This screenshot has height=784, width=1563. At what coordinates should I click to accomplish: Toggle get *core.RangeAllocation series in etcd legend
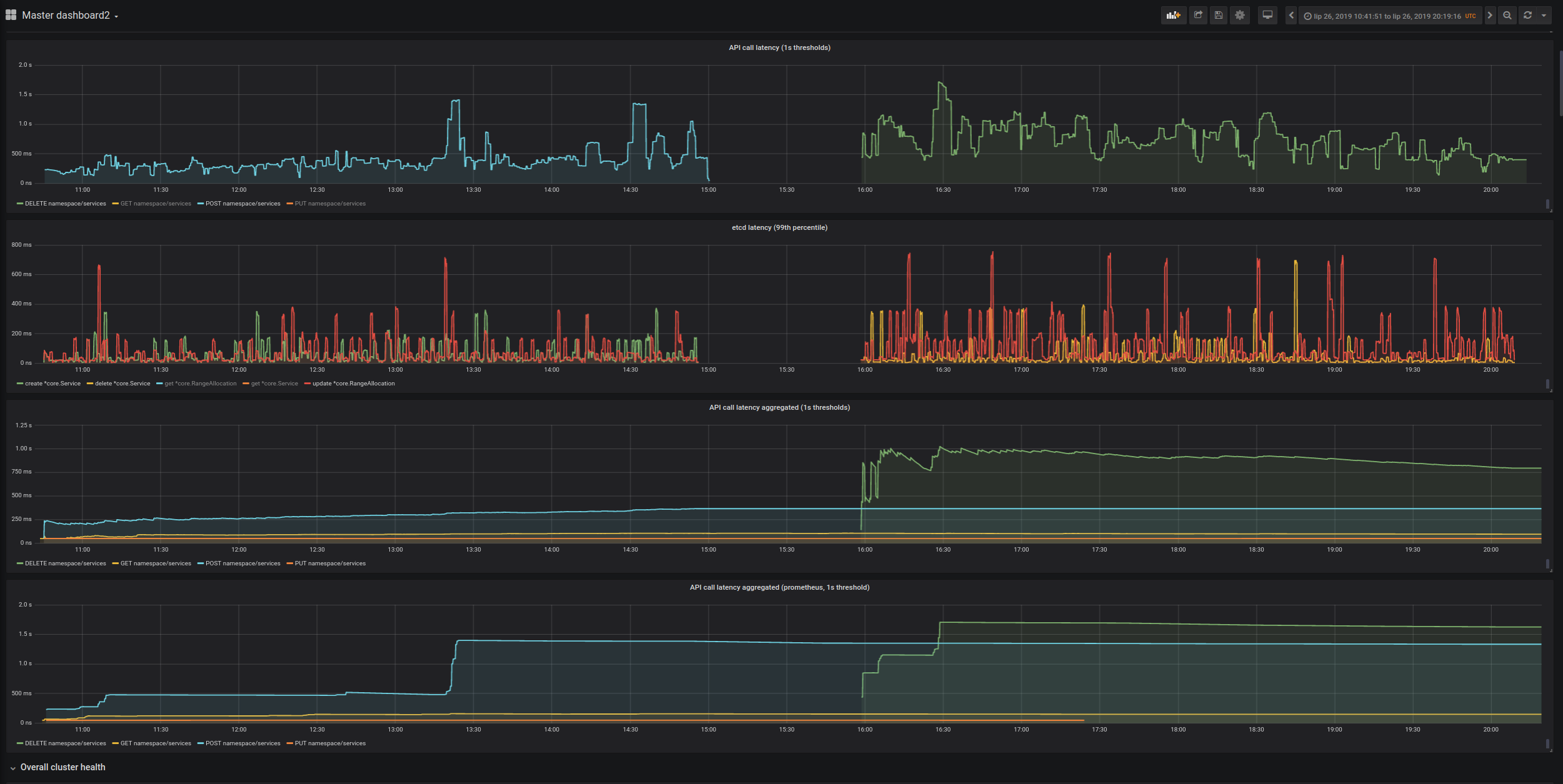pyautogui.click(x=200, y=384)
